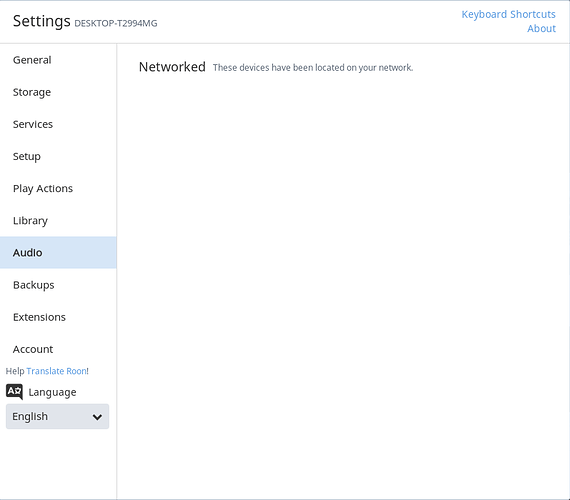Click the Settings title text
The image size is (570, 500).
coord(41,21)
